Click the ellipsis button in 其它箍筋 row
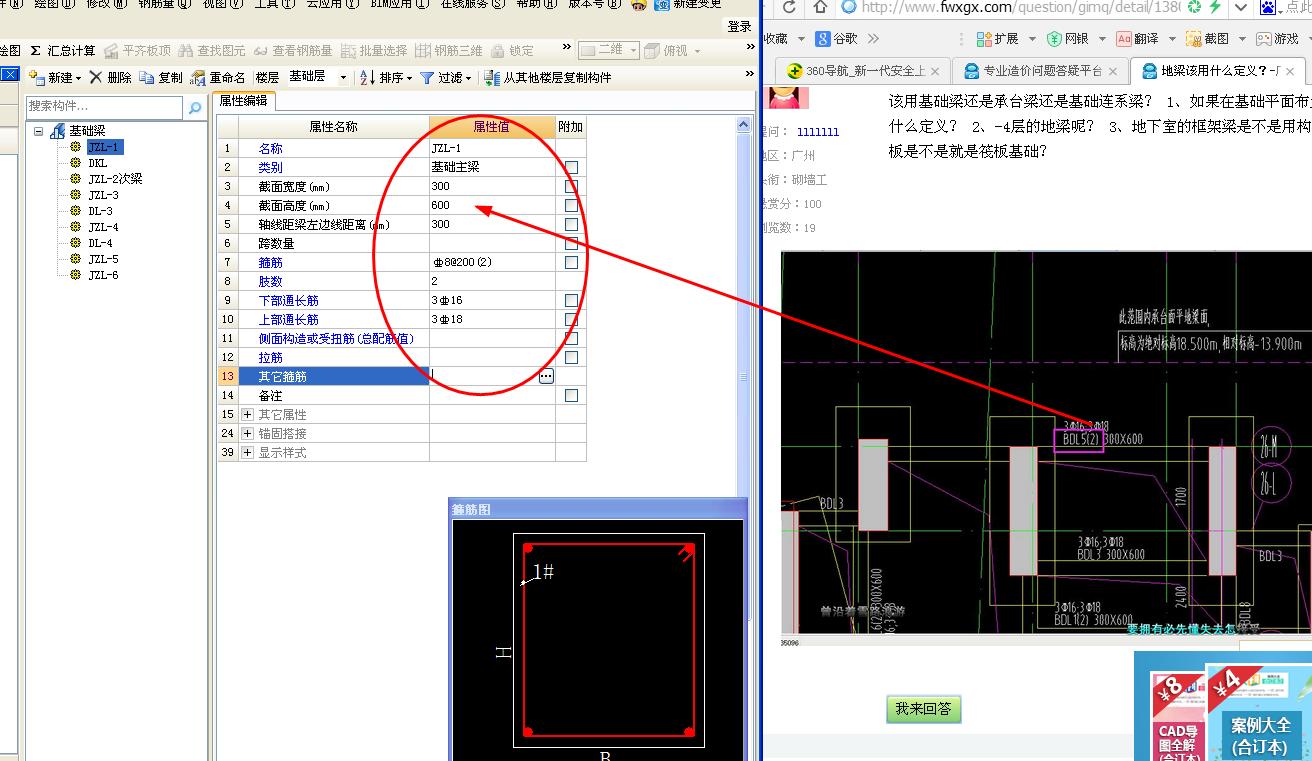1312x761 pixels. 546,377
